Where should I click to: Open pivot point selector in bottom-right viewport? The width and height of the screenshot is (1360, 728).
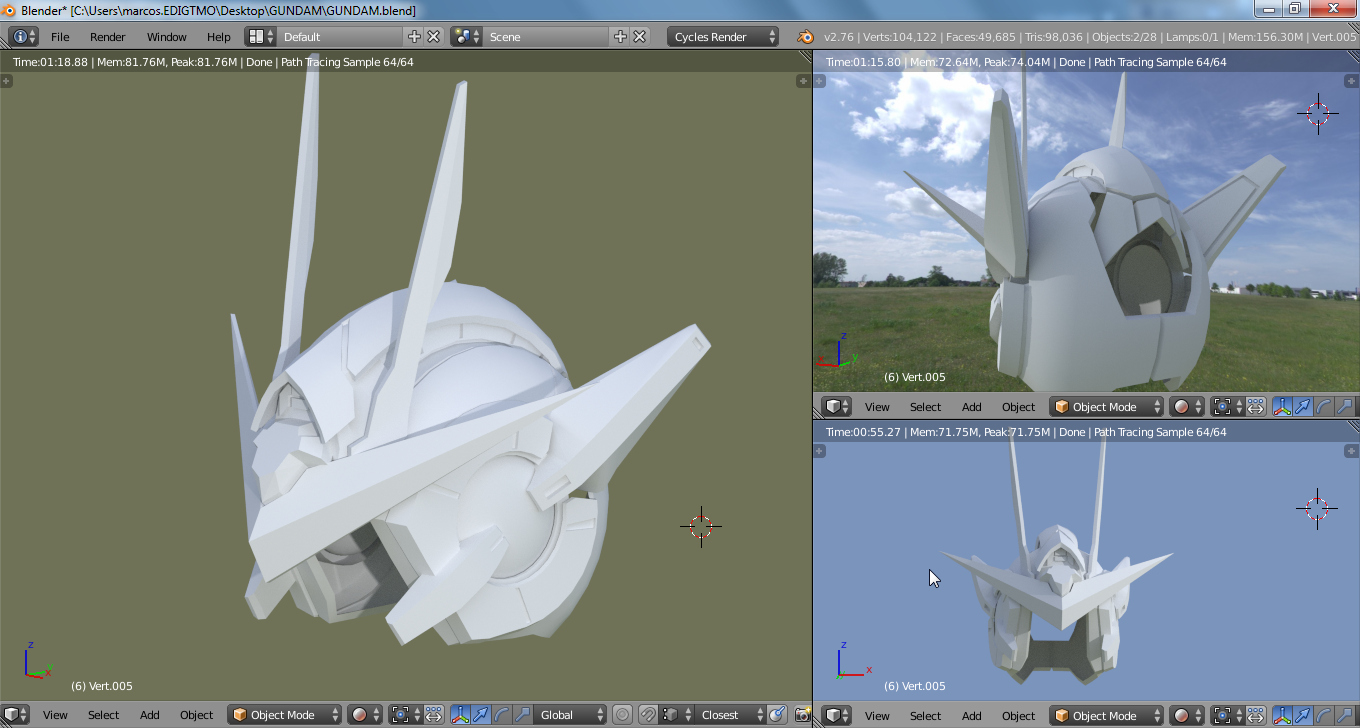[x=1227, y=716]
